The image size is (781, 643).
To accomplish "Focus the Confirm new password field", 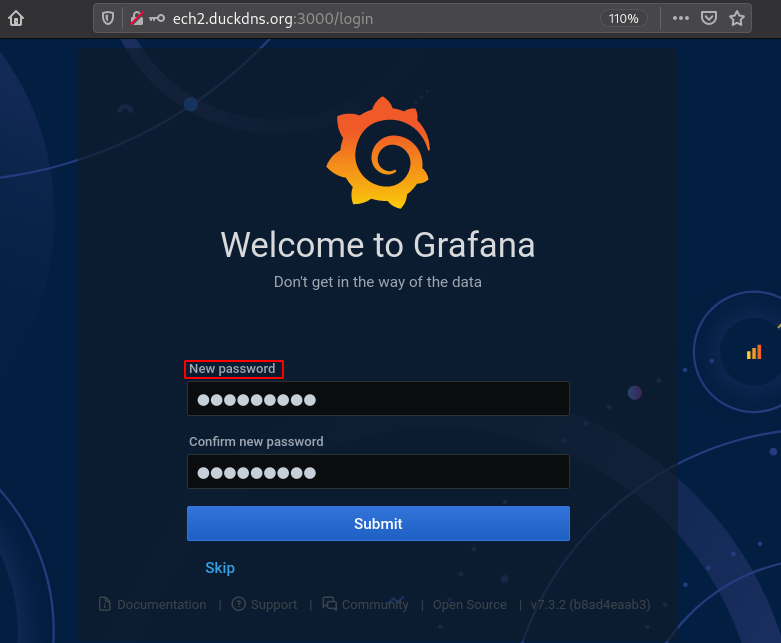I will (378, 471).
